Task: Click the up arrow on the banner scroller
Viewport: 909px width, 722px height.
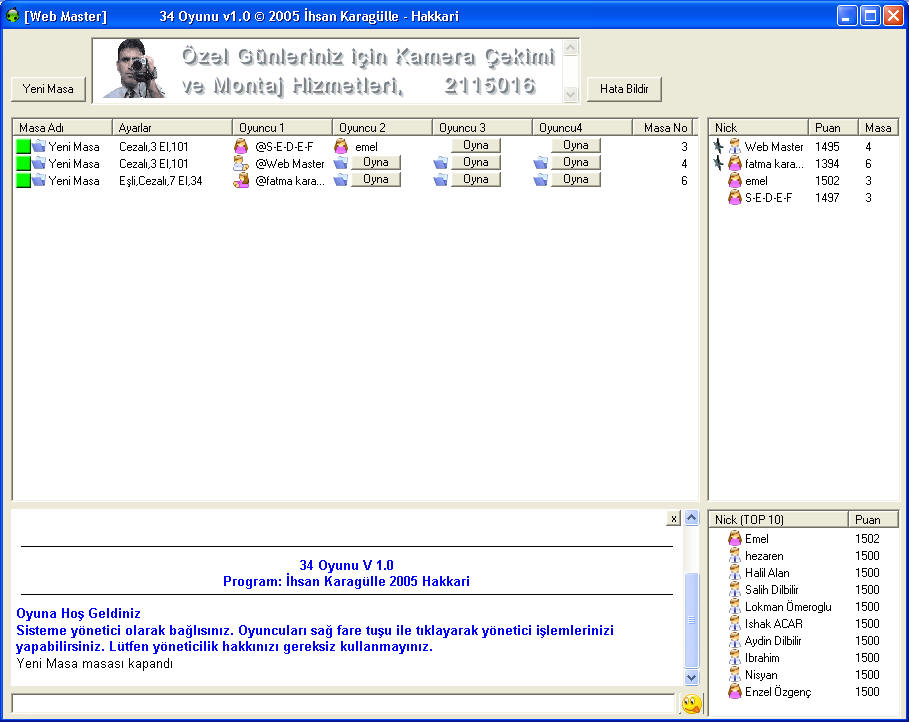Action: [x=570, y=45]
